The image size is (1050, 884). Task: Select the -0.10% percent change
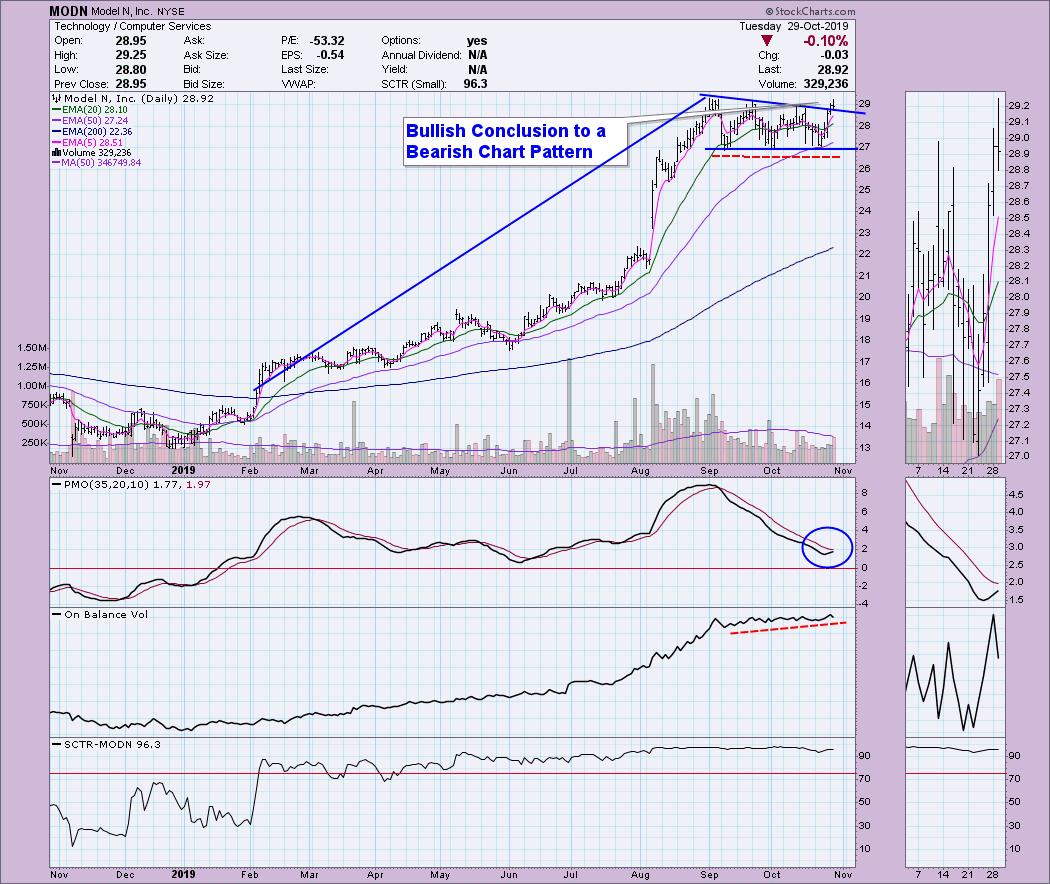[x=826, y=41]
